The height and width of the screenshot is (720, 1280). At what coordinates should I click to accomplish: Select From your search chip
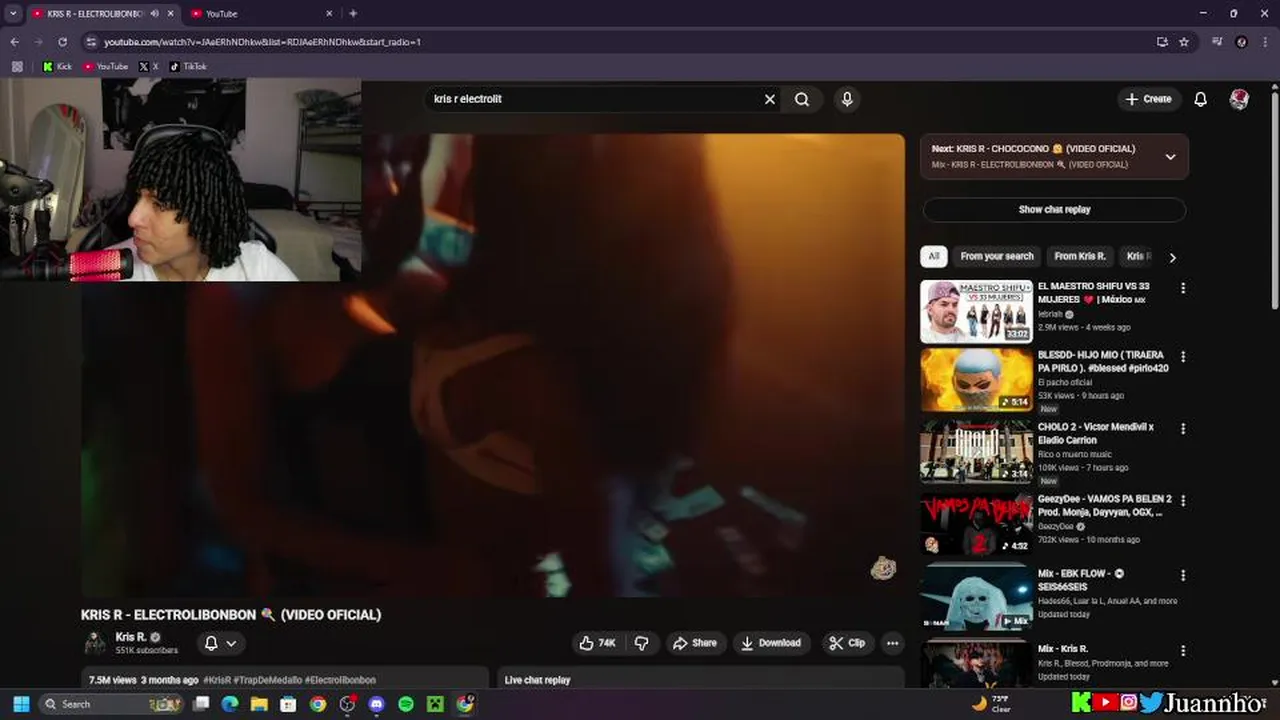997,256
